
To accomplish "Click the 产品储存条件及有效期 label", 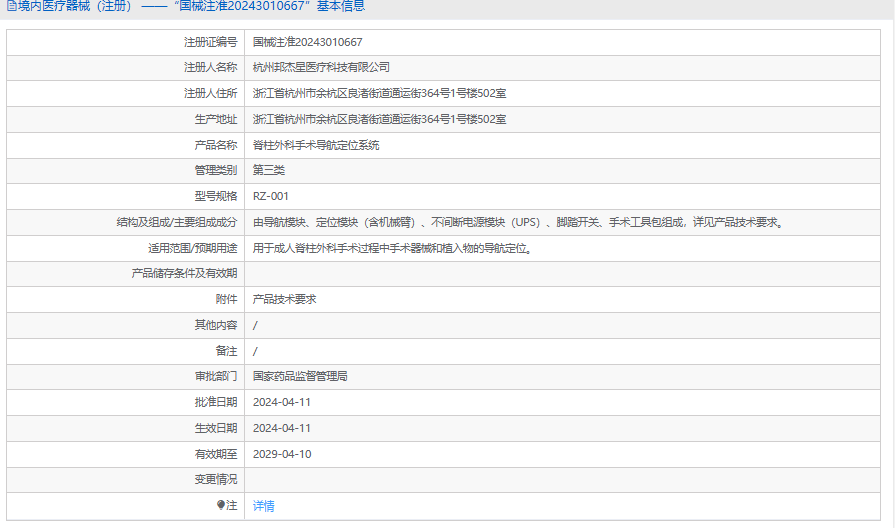I will pos(184,273).
